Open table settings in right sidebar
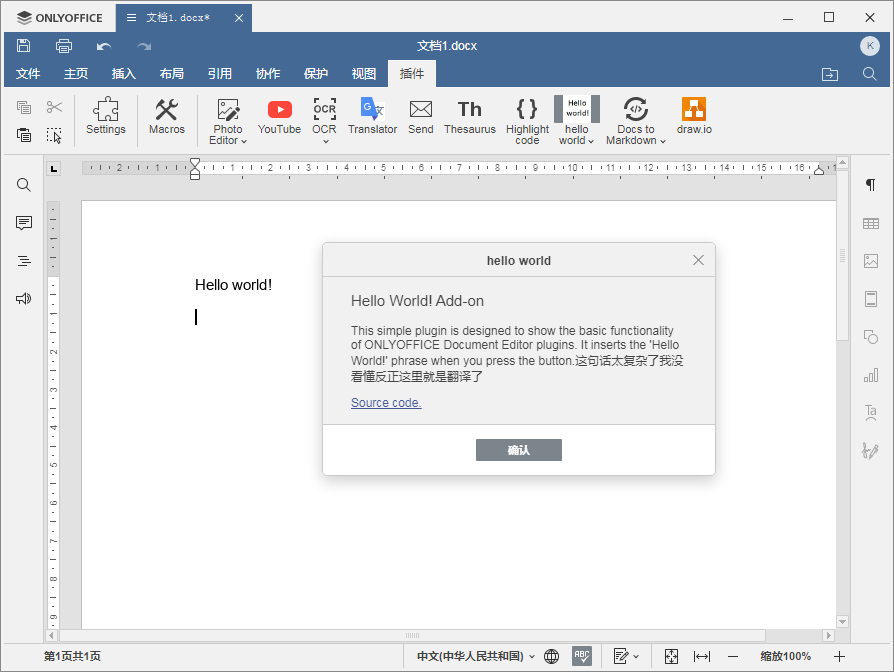 tap(871, 223)
